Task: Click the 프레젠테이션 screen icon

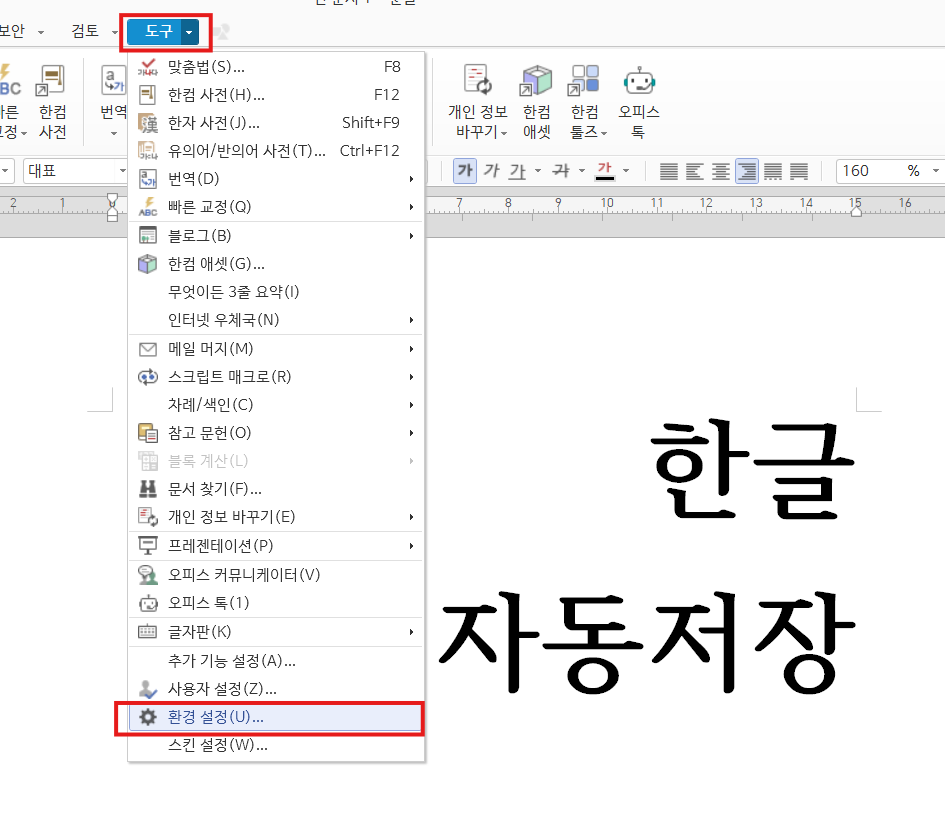Action: pos(148,546)
